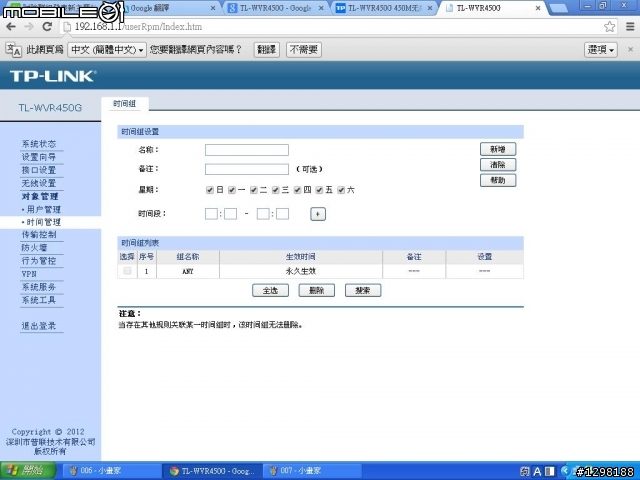This screenshot has height=480, width=640.
Task: Click the 永久生效 cell in list
Action: pos(301,271)
